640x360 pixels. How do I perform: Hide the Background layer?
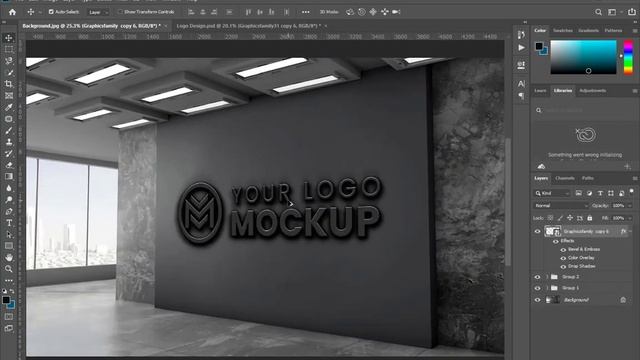537,300
